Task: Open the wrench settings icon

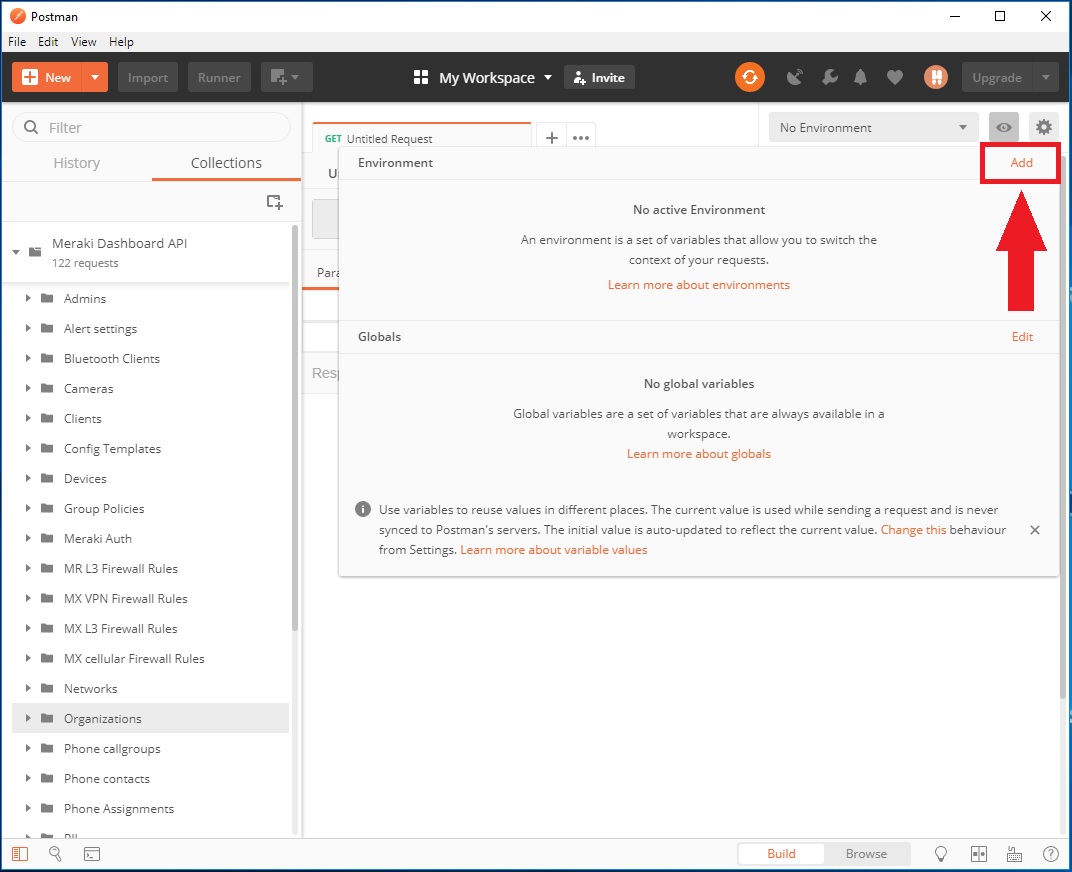Action: [x=829, y=77]
